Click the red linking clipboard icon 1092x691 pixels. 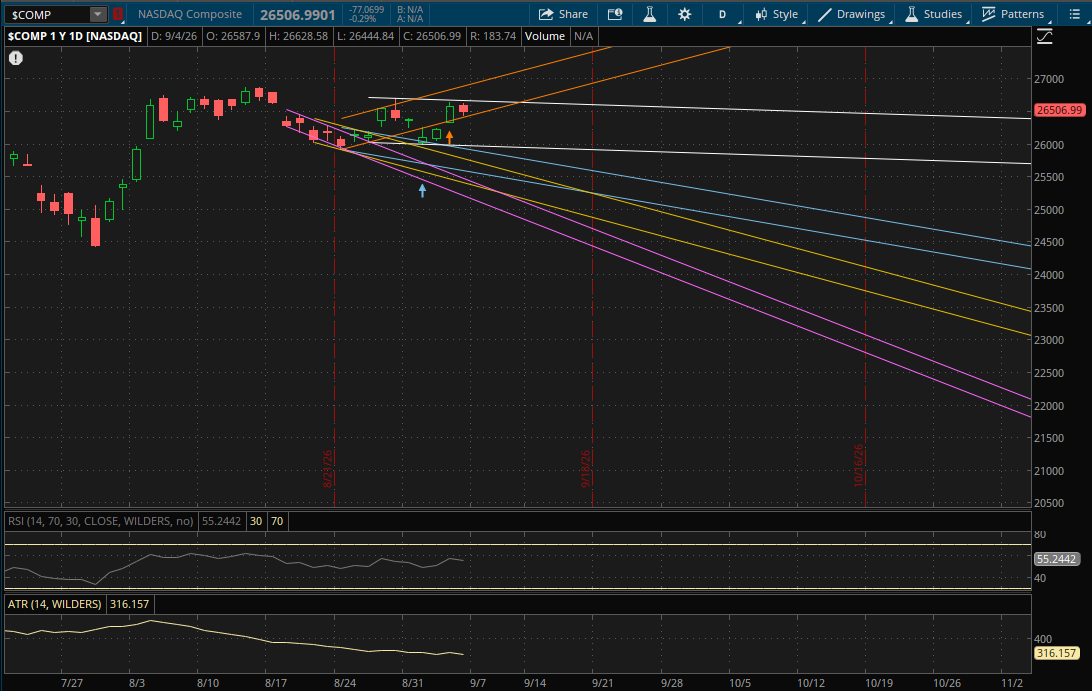click(118, 14)
